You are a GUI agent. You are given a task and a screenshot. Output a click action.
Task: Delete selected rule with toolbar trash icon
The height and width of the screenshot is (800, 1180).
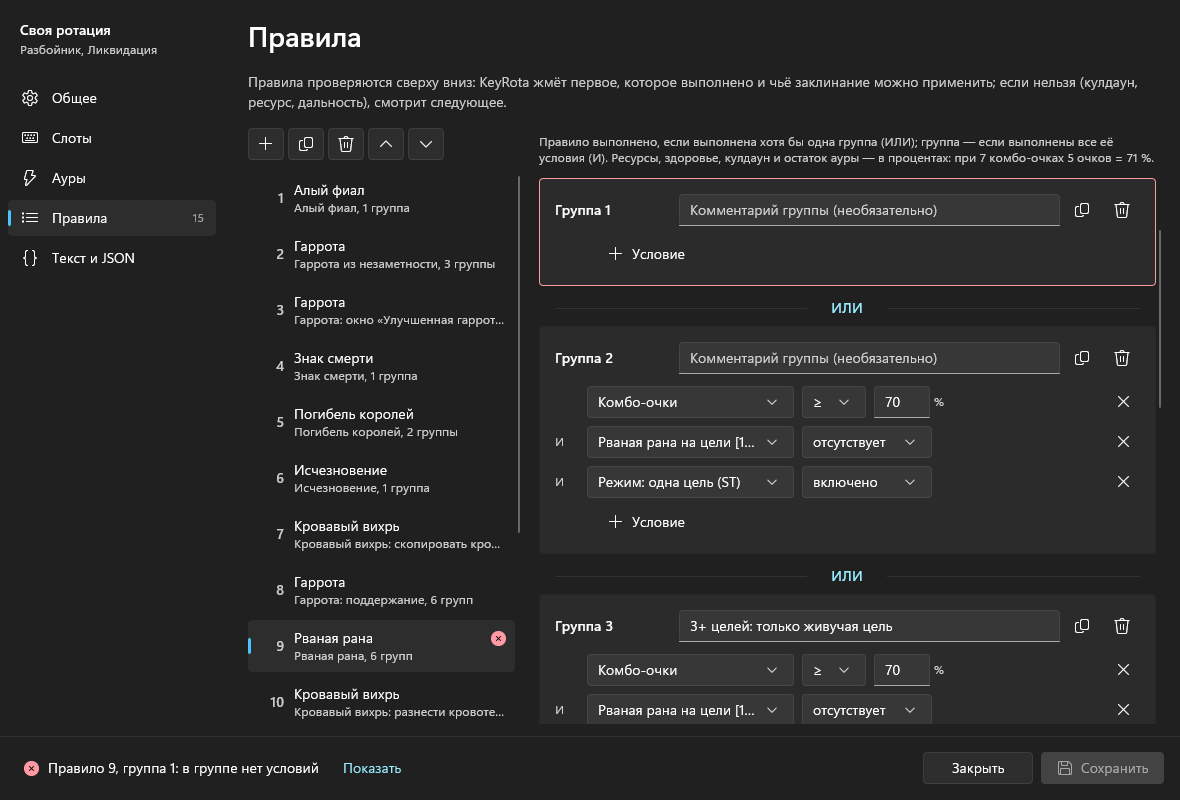345,144
